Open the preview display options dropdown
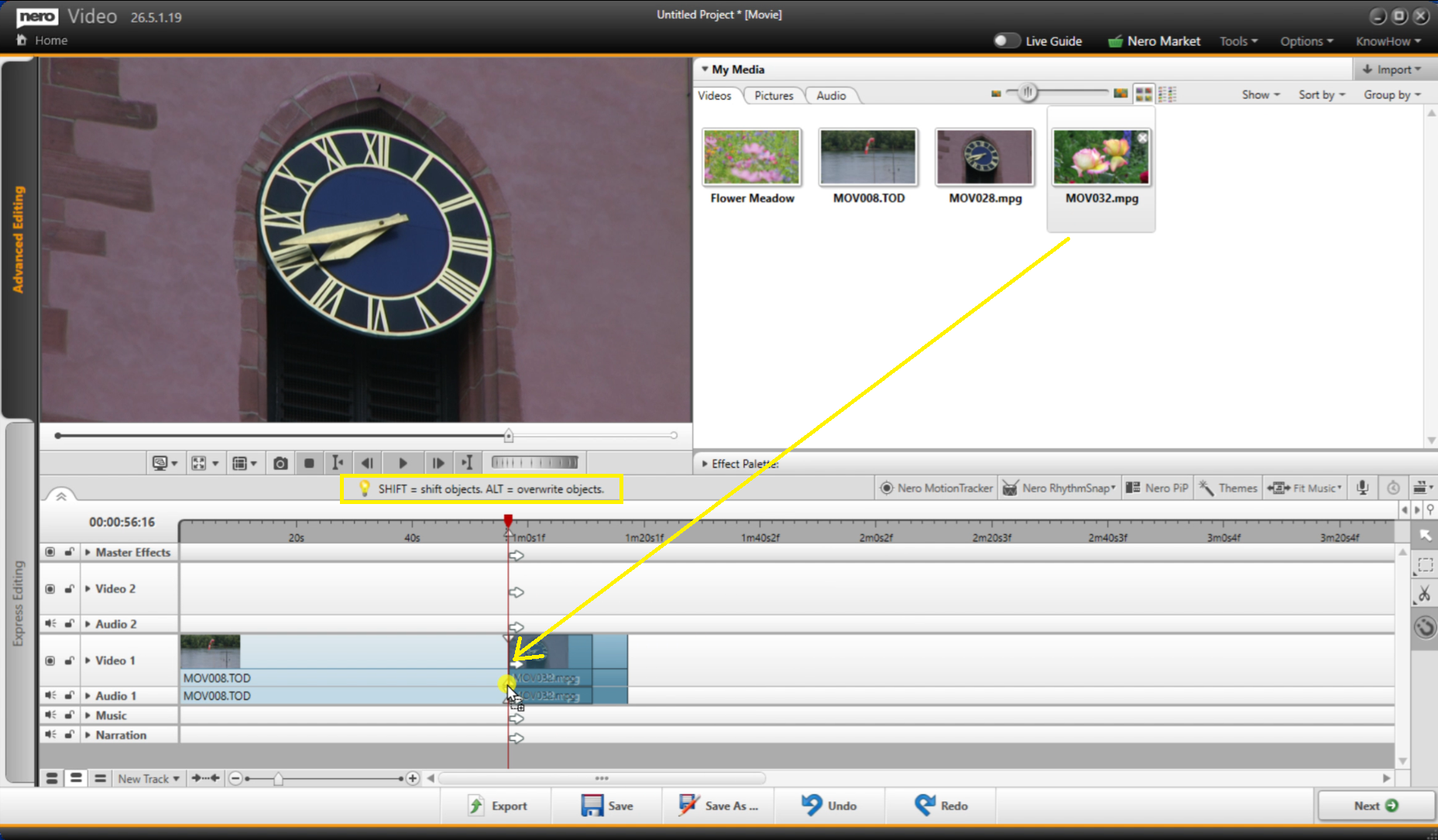Screen dimensions: 1438x840 (245, 463)
